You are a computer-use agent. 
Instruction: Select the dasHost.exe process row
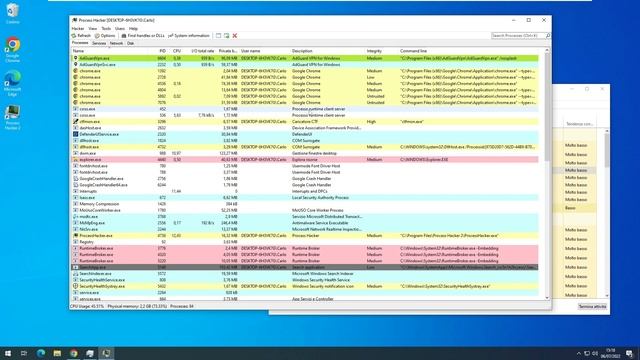[304, 128]
